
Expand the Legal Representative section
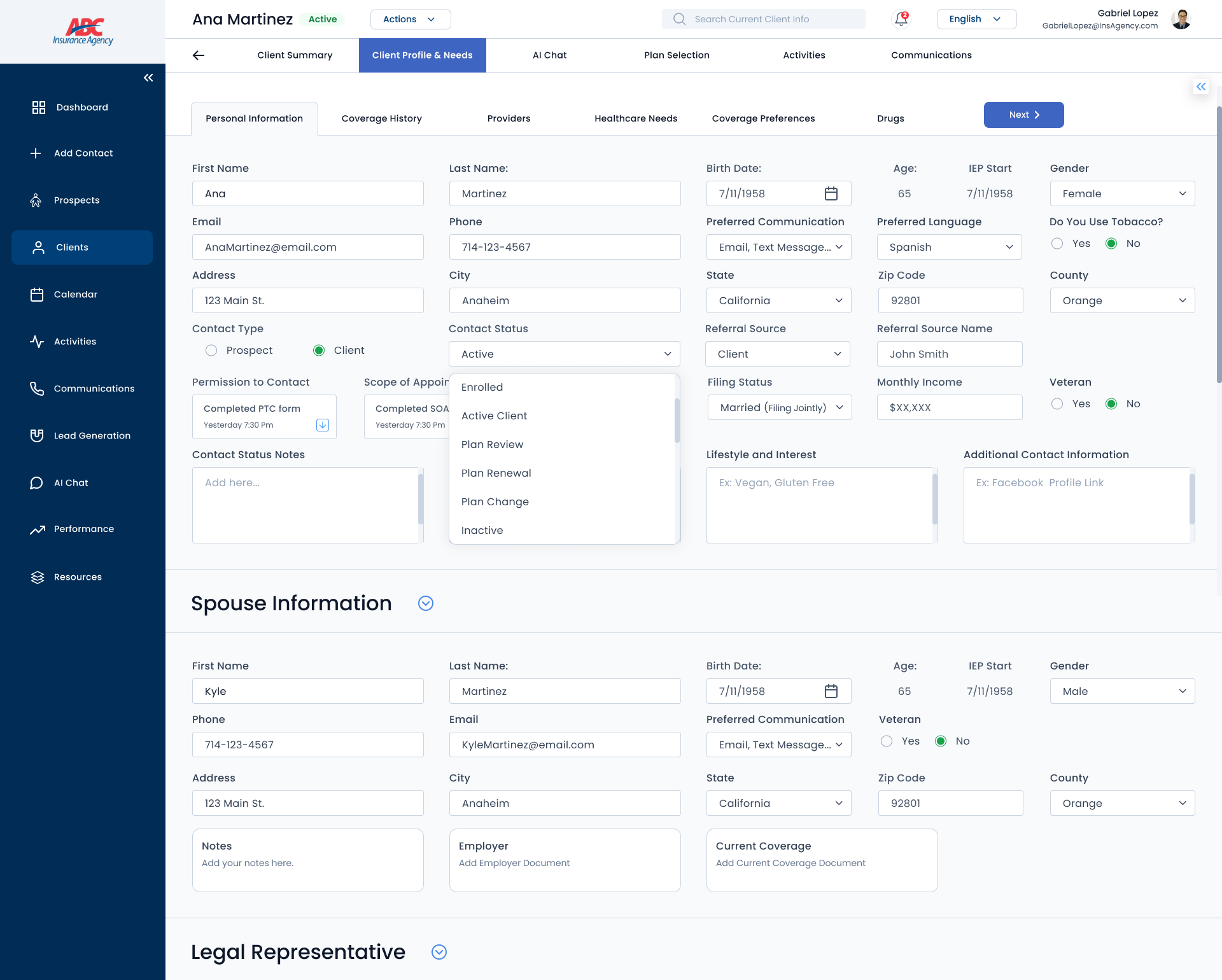click(x=439, y=952)
